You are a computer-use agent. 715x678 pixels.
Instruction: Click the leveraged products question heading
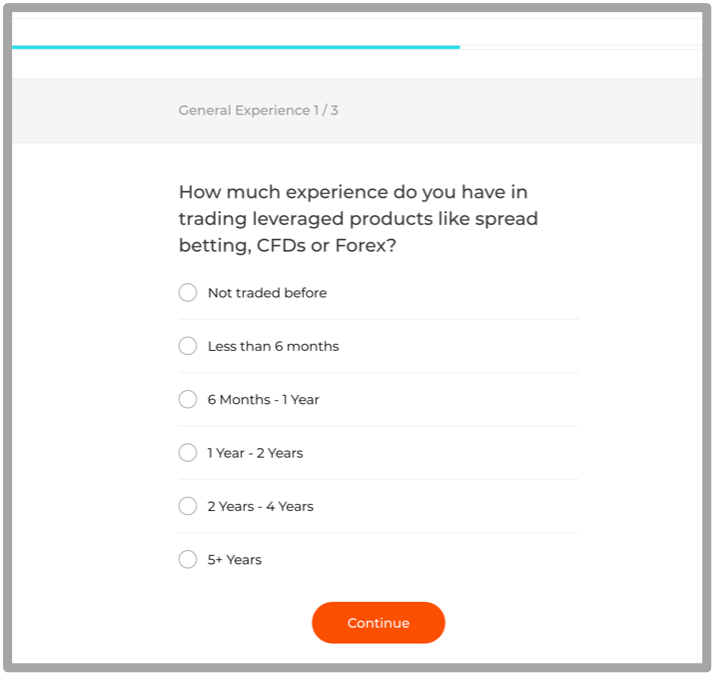click(x=358, y=218)
